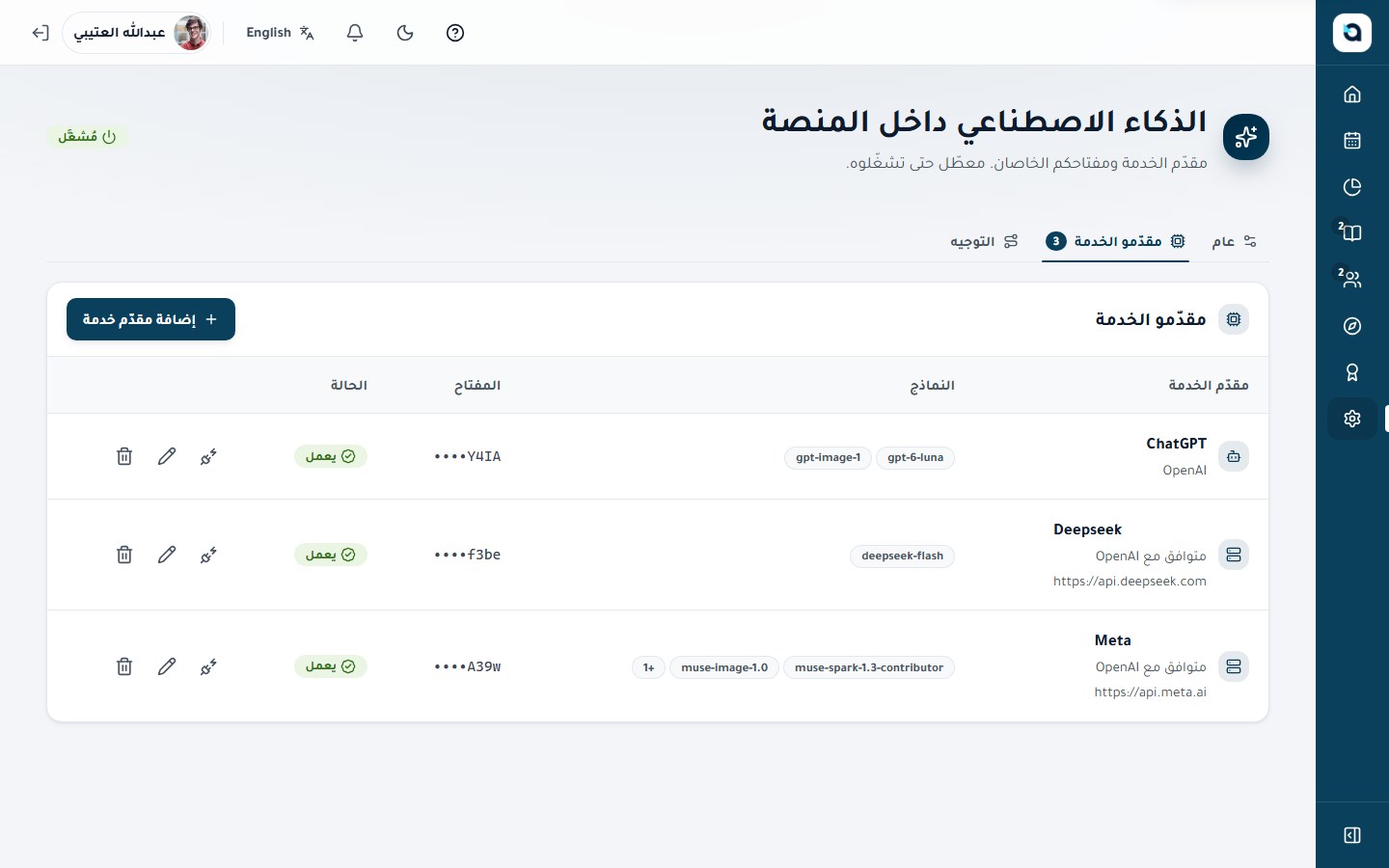Open the compass explore icon in sidebar

click(1352, 326)
